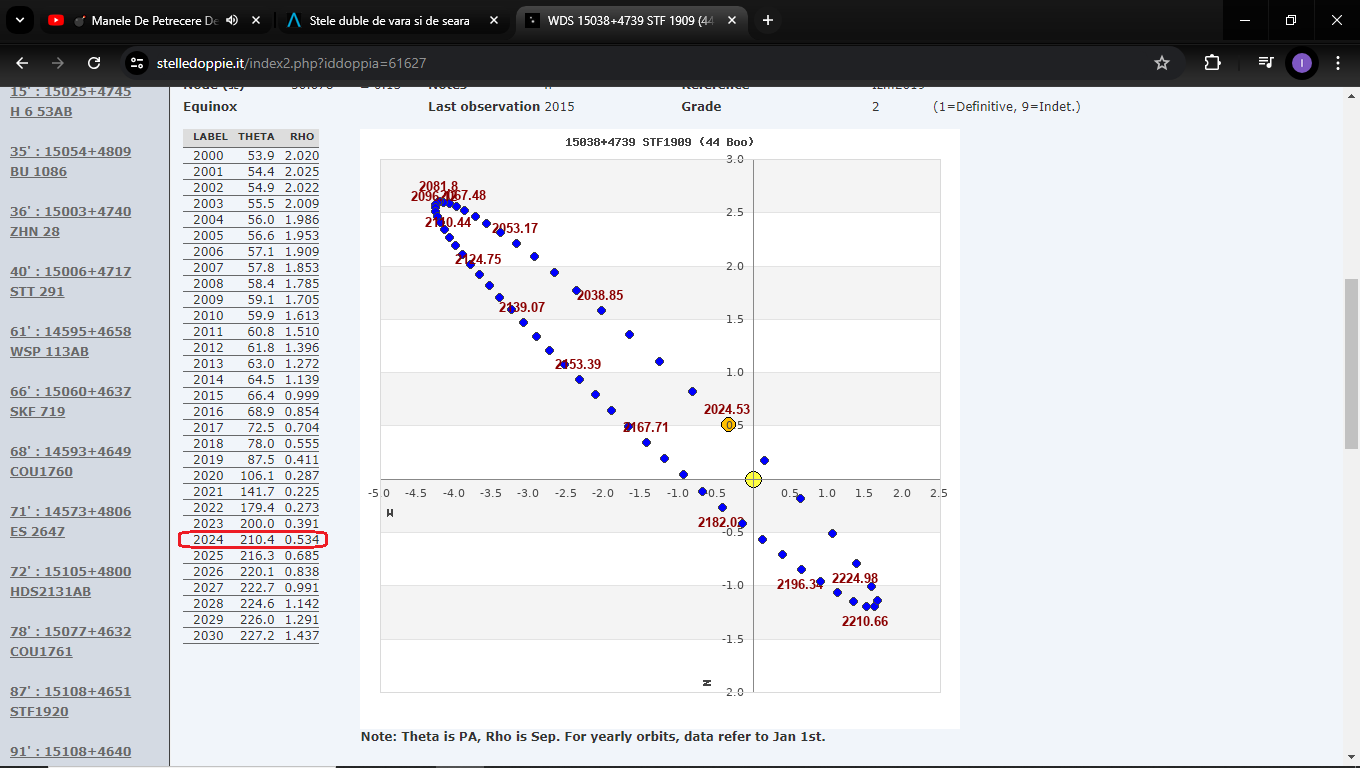Open the 14593+4649 COU1760 link
The height and width of the screenshot is (768, 1360).
[70, 461]
